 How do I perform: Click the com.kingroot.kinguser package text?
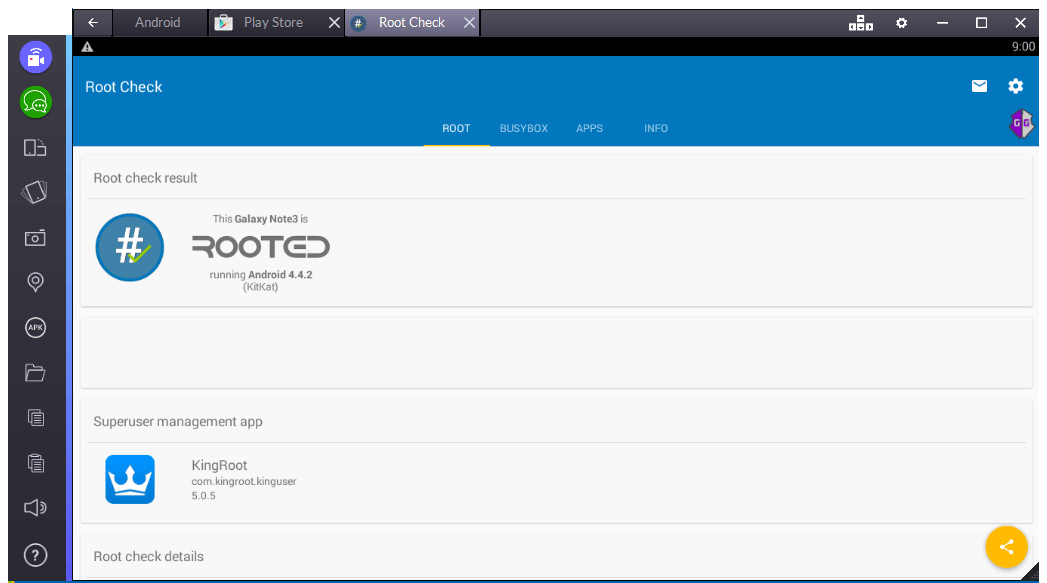244,481
